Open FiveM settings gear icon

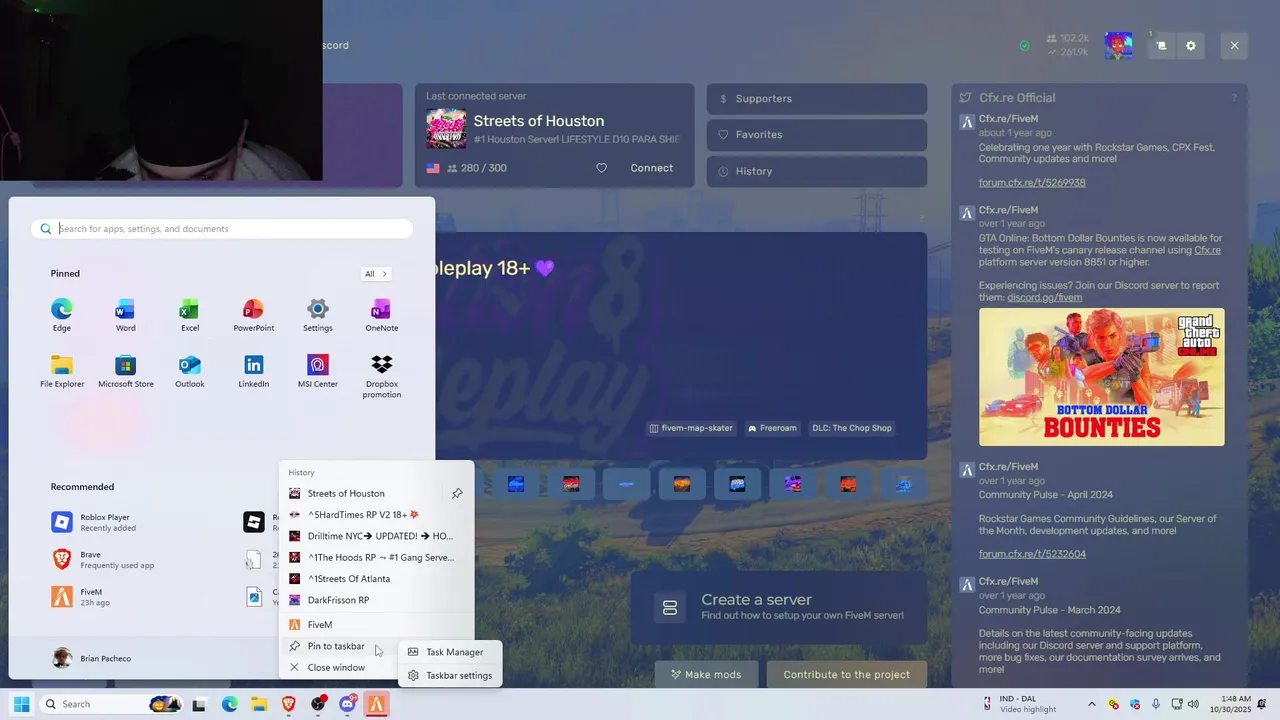pos(1190,45)
